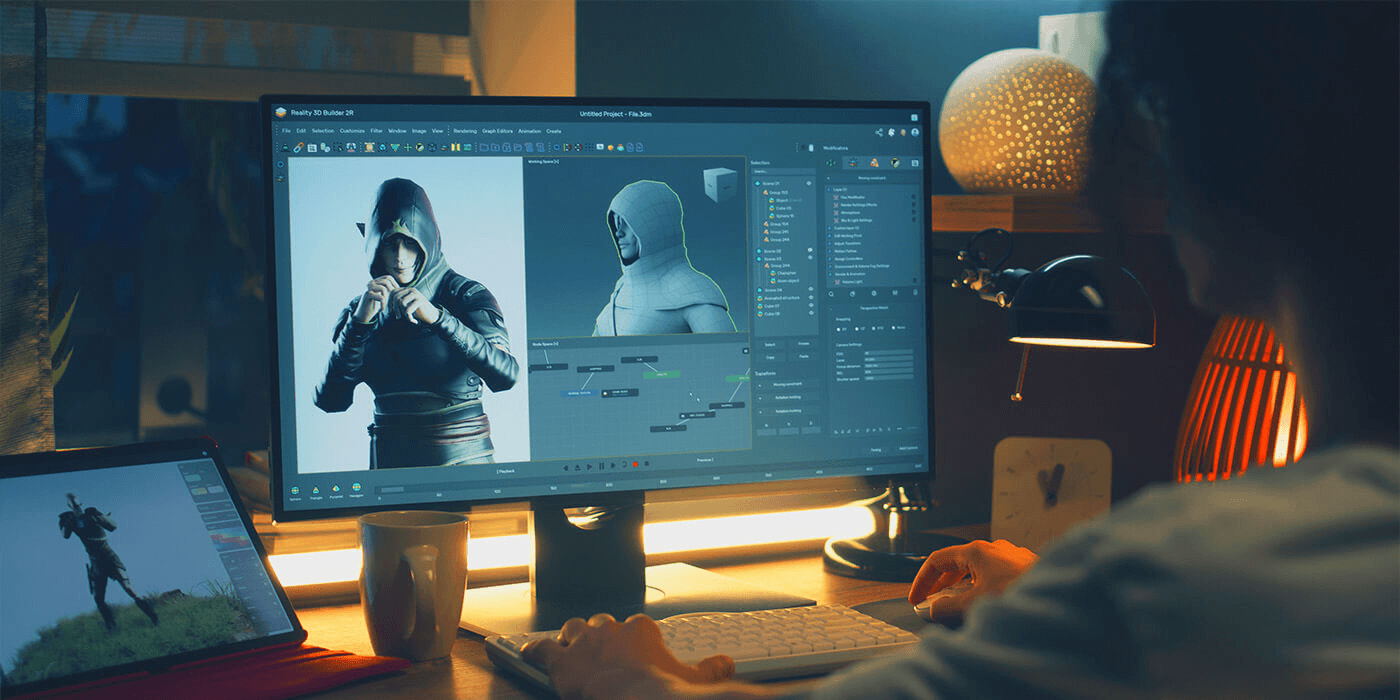
Task: Select Triangle mode in the bottom toolbar
Action: [x=315, y=490]
